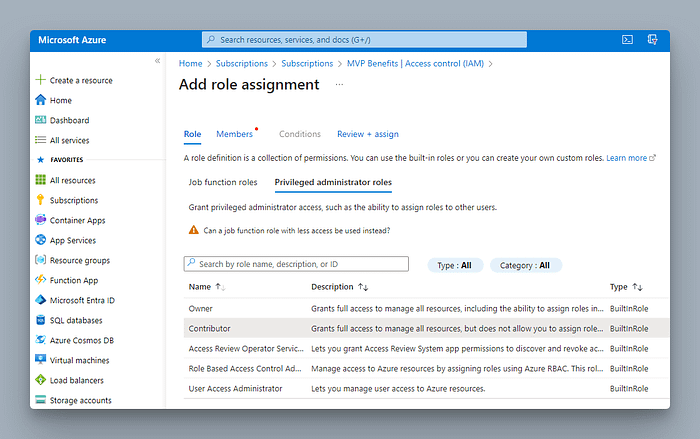Click the Function App lightning icon
Viewport: 700px width, 439px height.
pyautogui.click(x=40, y=280)
